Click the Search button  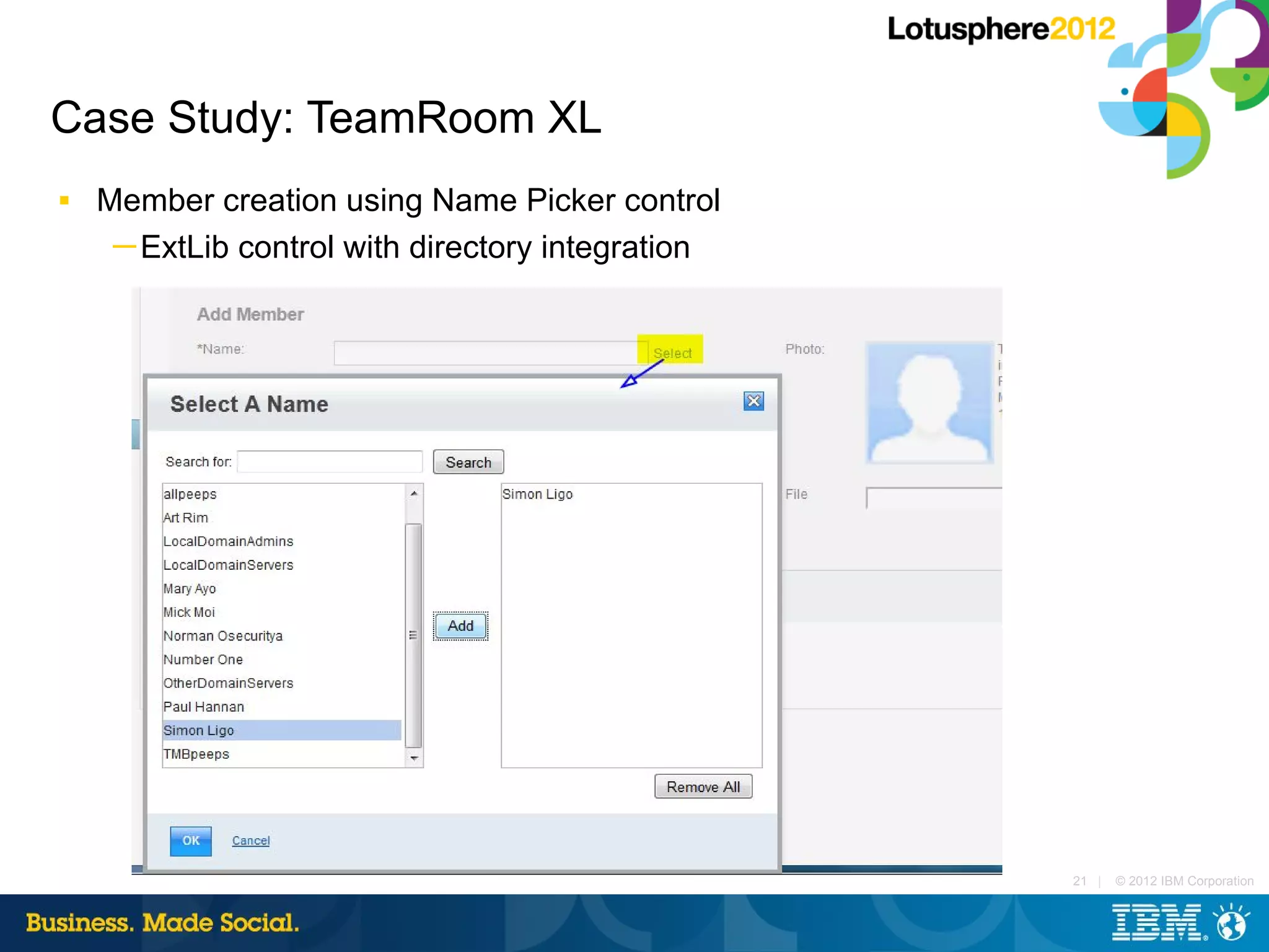468,462
